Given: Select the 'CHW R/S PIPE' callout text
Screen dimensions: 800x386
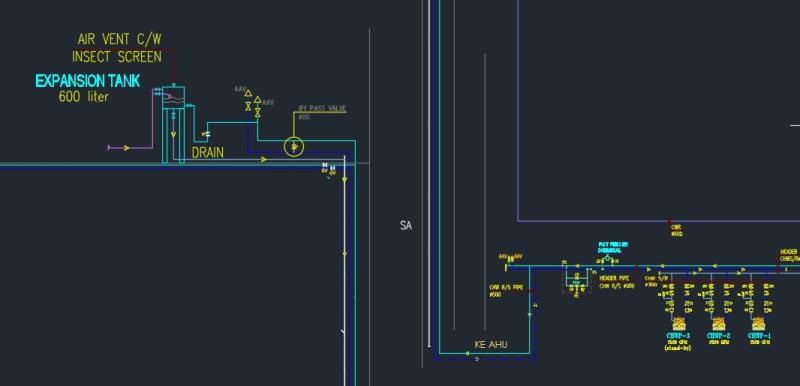Looking at the screenshot, I should click(x=506, y=288).
